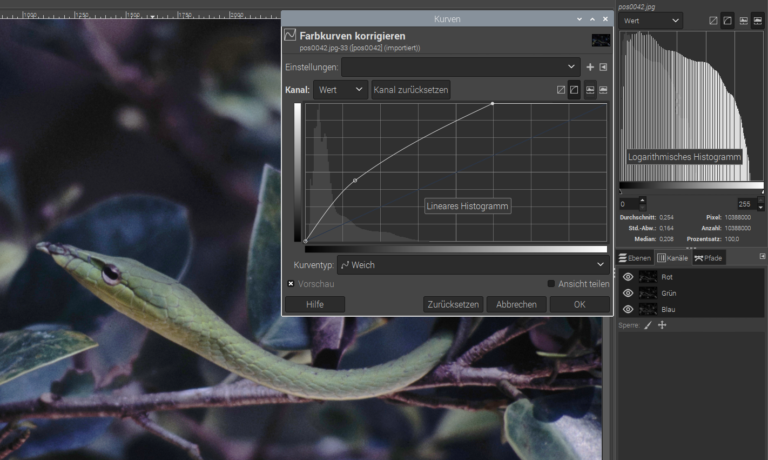Open the Einstellungen presets dropdown
The image size is (768, 460).
(459, 67)
